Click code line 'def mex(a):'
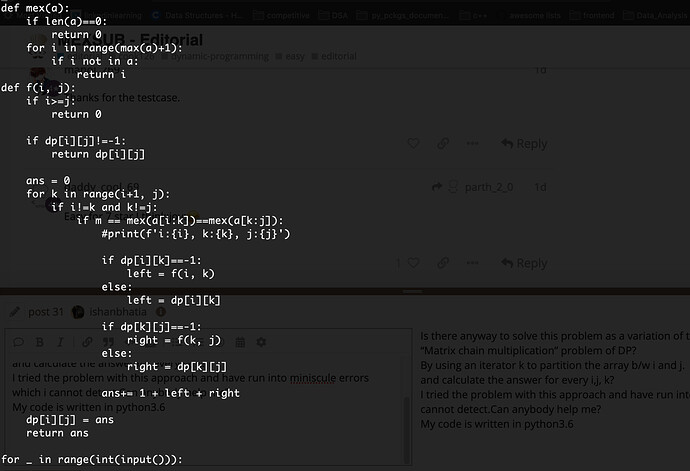Viewport: 690px width, 471px height. click(35, 8)
